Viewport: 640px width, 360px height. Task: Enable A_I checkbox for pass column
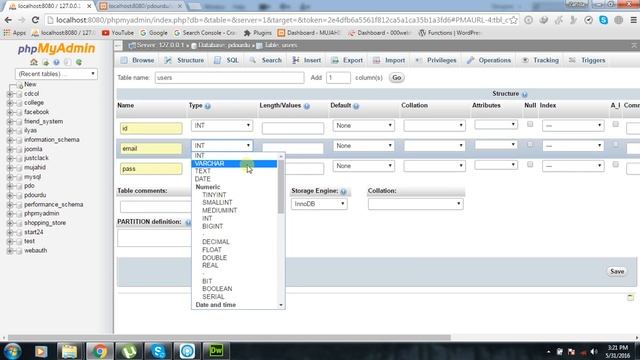615,164
